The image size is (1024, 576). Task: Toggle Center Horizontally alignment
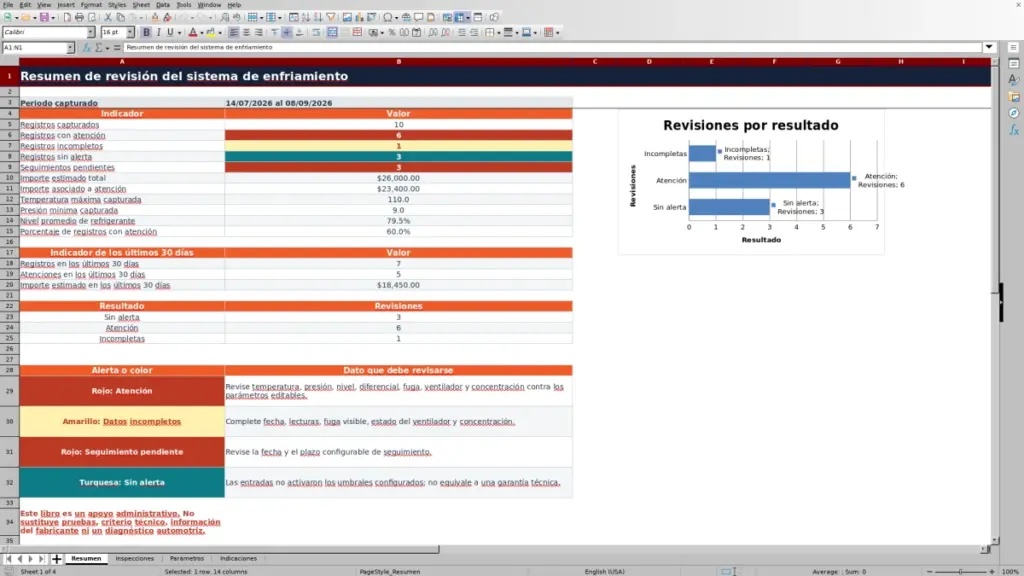click(246, 32)
